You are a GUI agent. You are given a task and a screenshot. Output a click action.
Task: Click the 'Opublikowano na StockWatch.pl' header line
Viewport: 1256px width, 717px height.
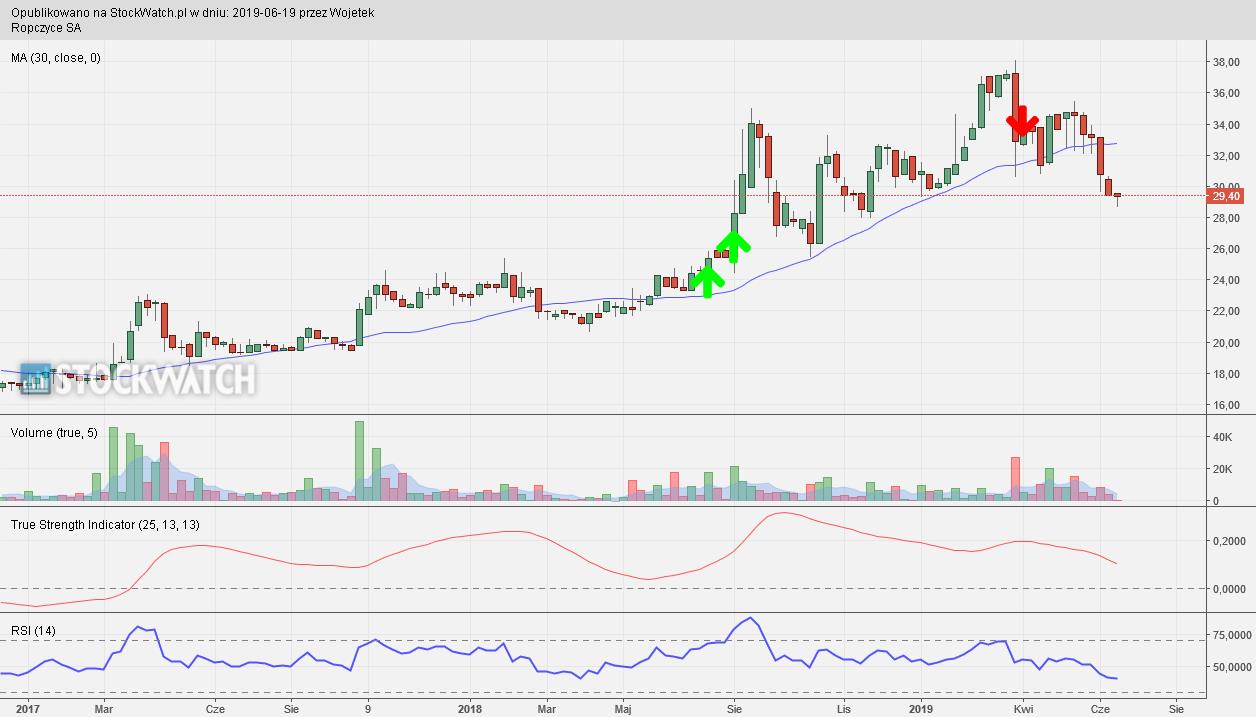click(x=193, y=13)
